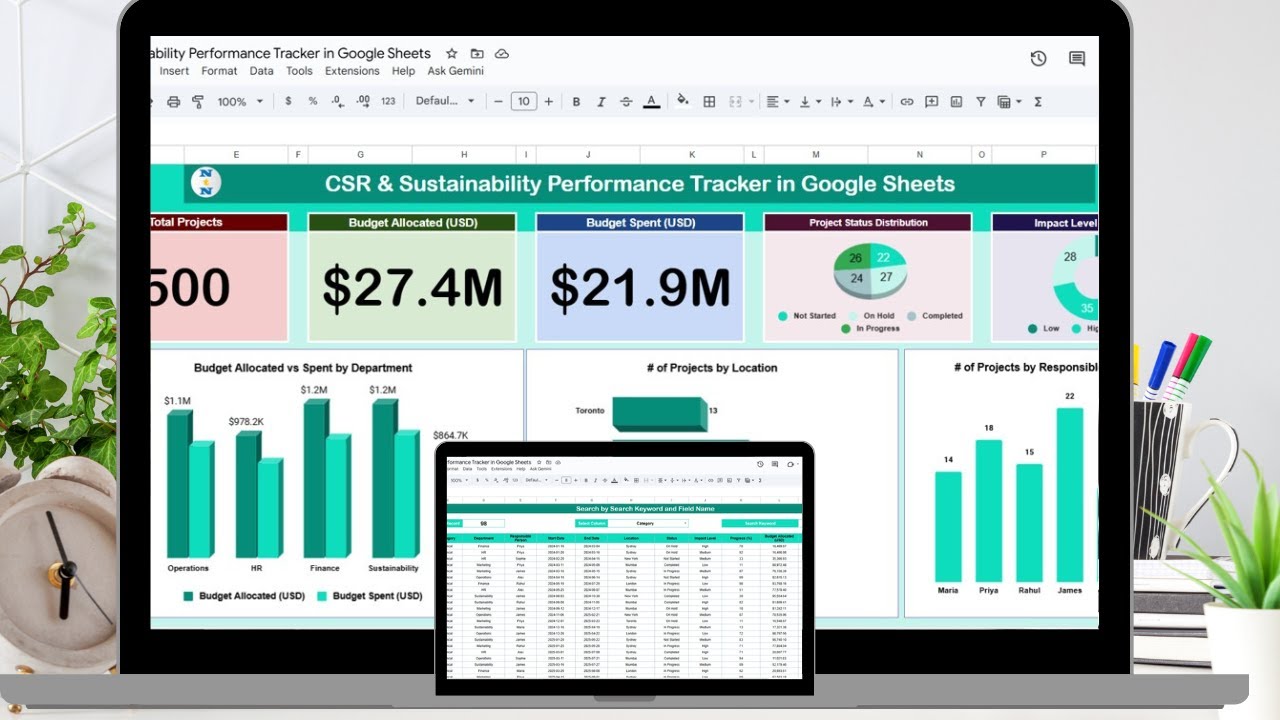
Task: Toggle bold in the laptop toolbar
Action: point(576,101)
